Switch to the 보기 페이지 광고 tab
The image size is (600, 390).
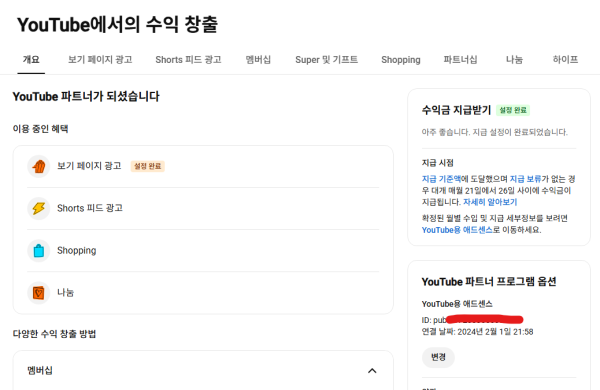(x=100, y=60)
